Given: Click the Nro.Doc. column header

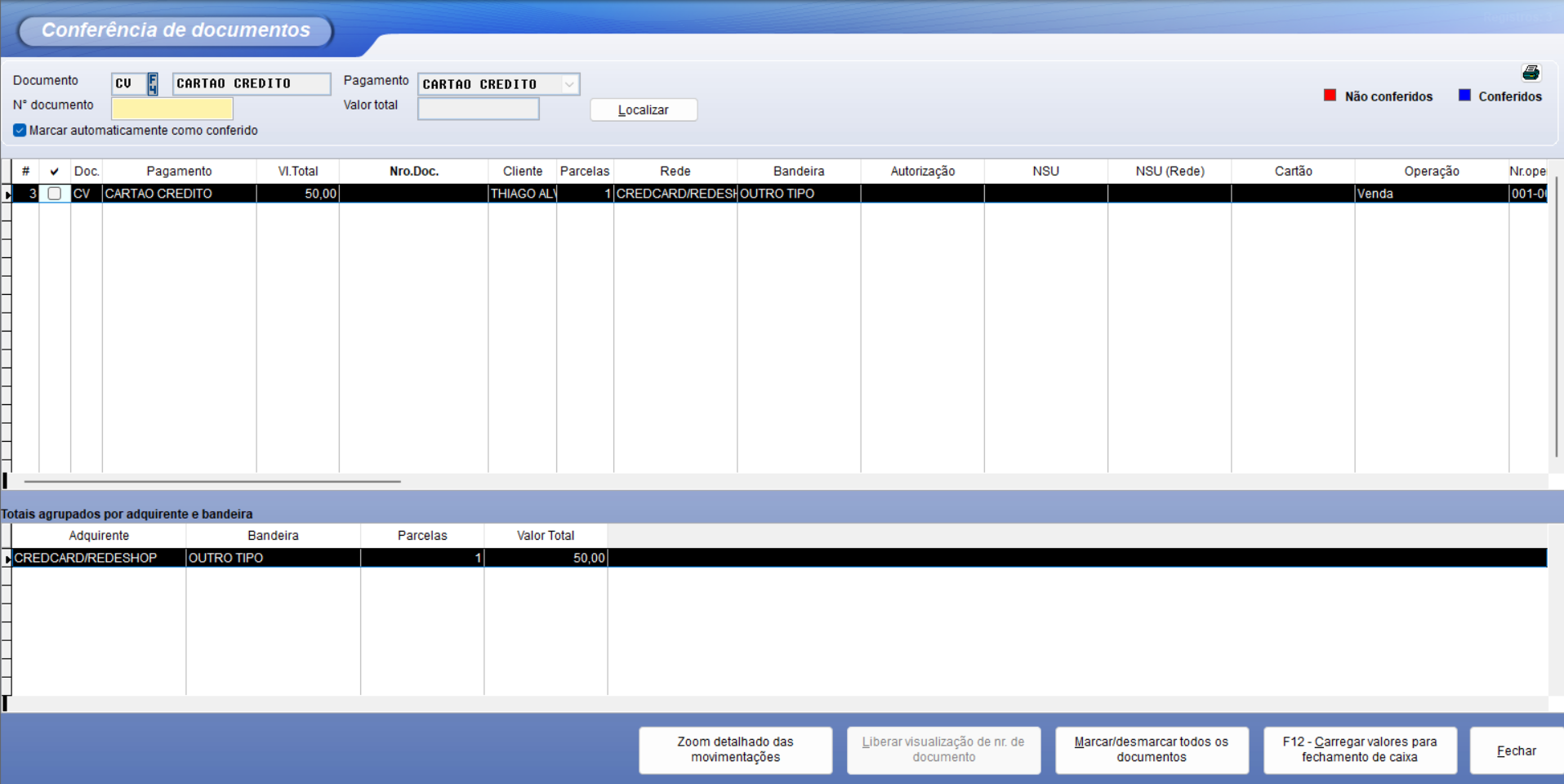Looking at the screenshot, I should (413, 171).
